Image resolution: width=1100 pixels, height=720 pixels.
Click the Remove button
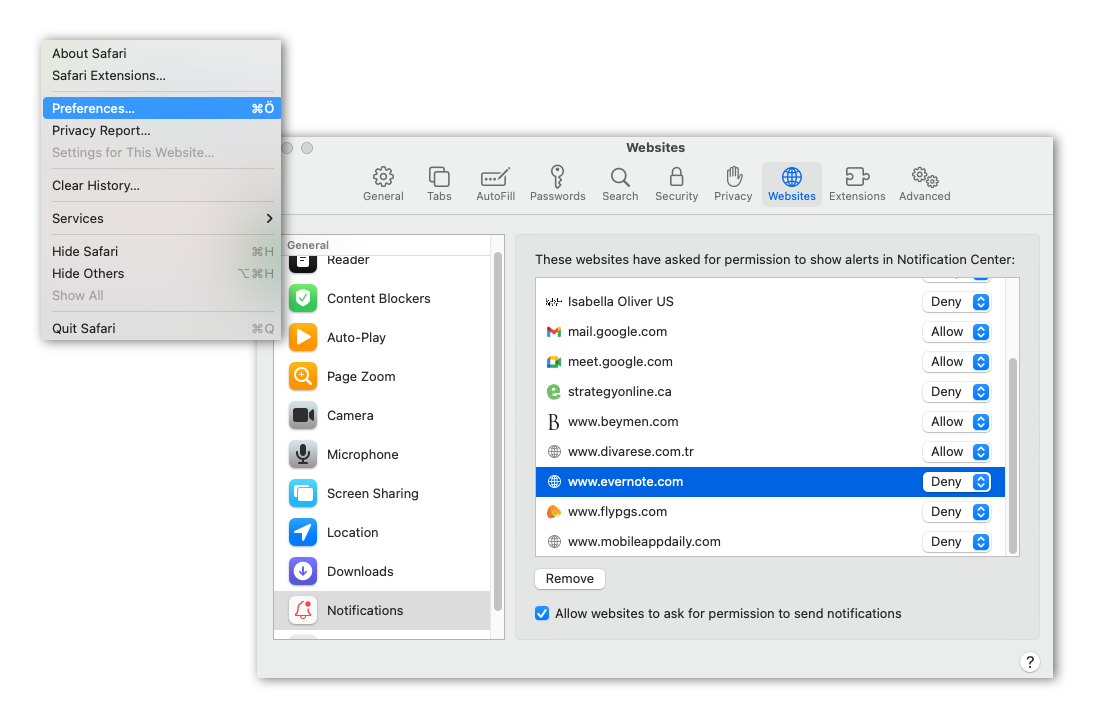pos(570,578)
